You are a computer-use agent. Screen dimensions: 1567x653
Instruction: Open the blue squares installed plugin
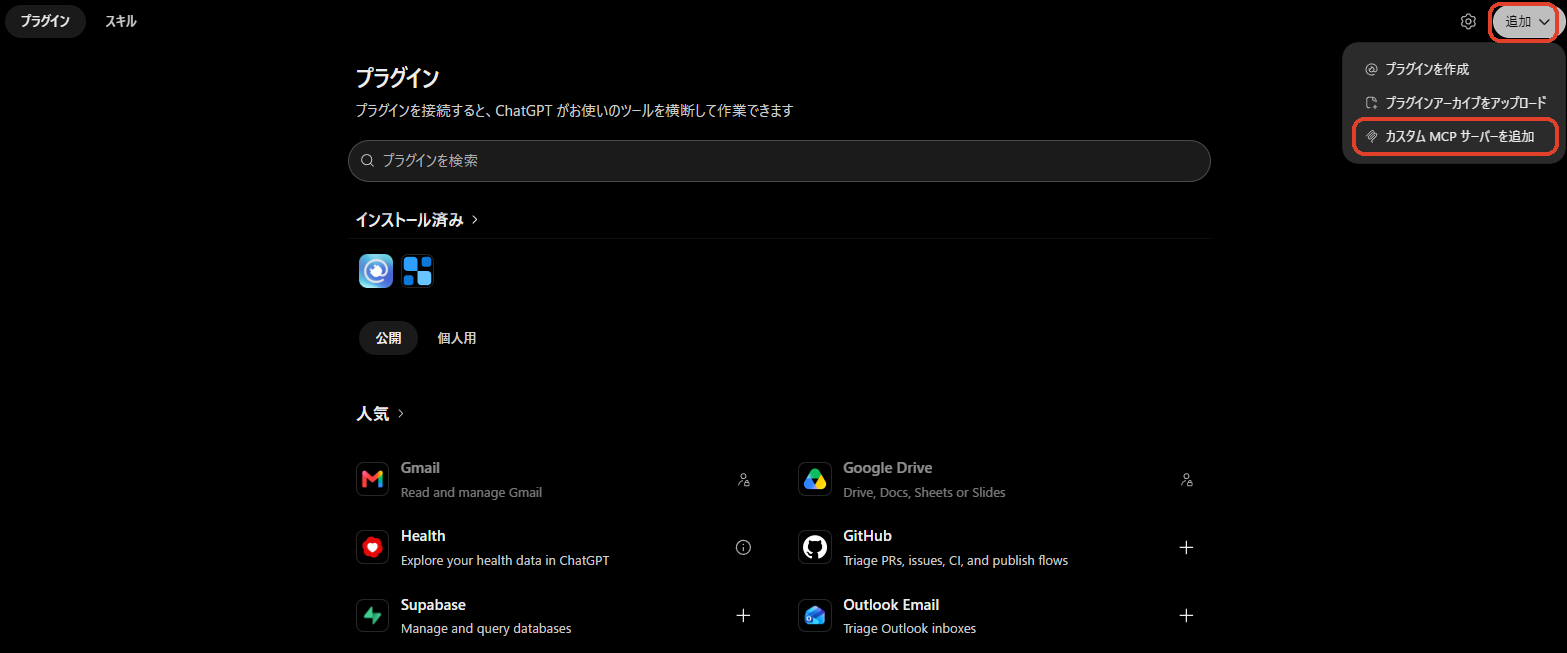417,271
